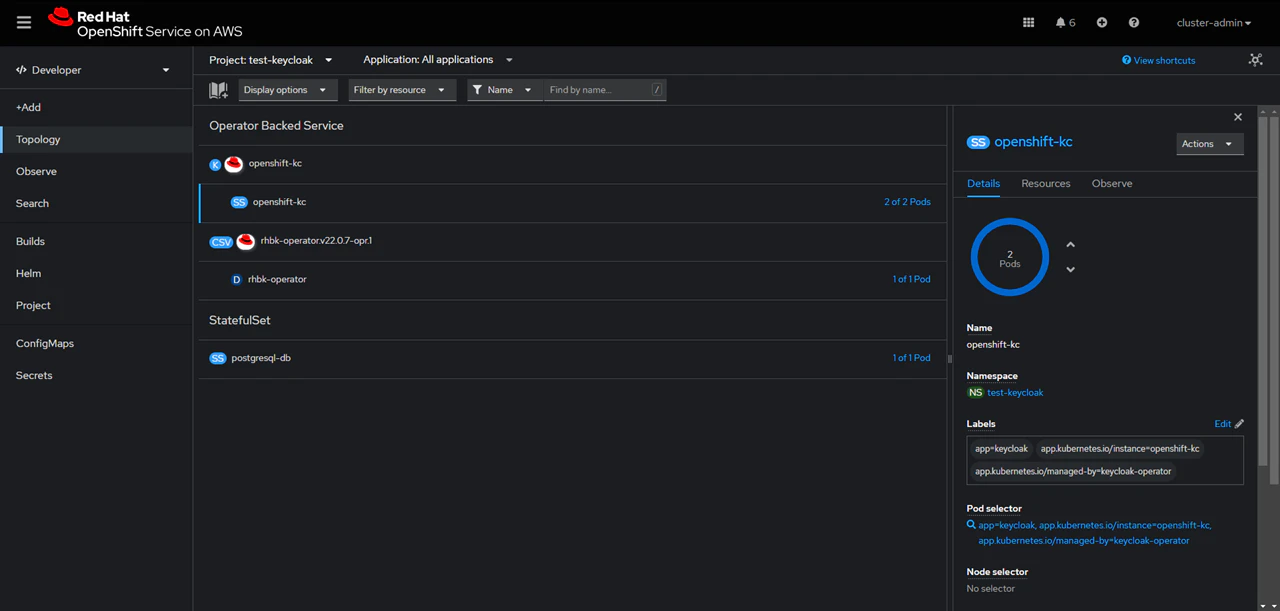Viewport: 1280px width, 611px height.
Task: Select rhbk-operator.v22.0.7-opr.1 row
Action: [x=572, y=242]
